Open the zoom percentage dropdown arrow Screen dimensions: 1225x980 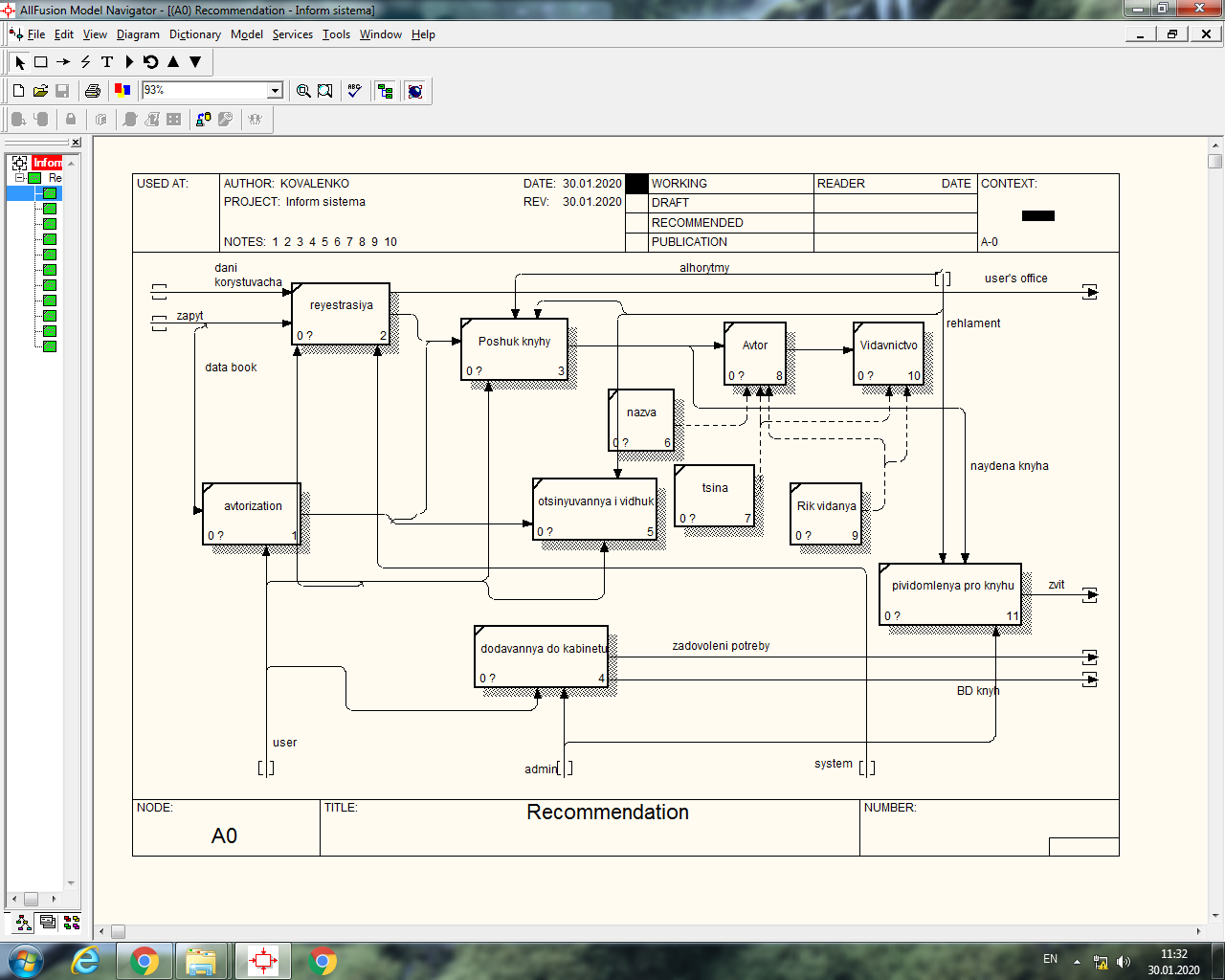click(x=276, y=90)
